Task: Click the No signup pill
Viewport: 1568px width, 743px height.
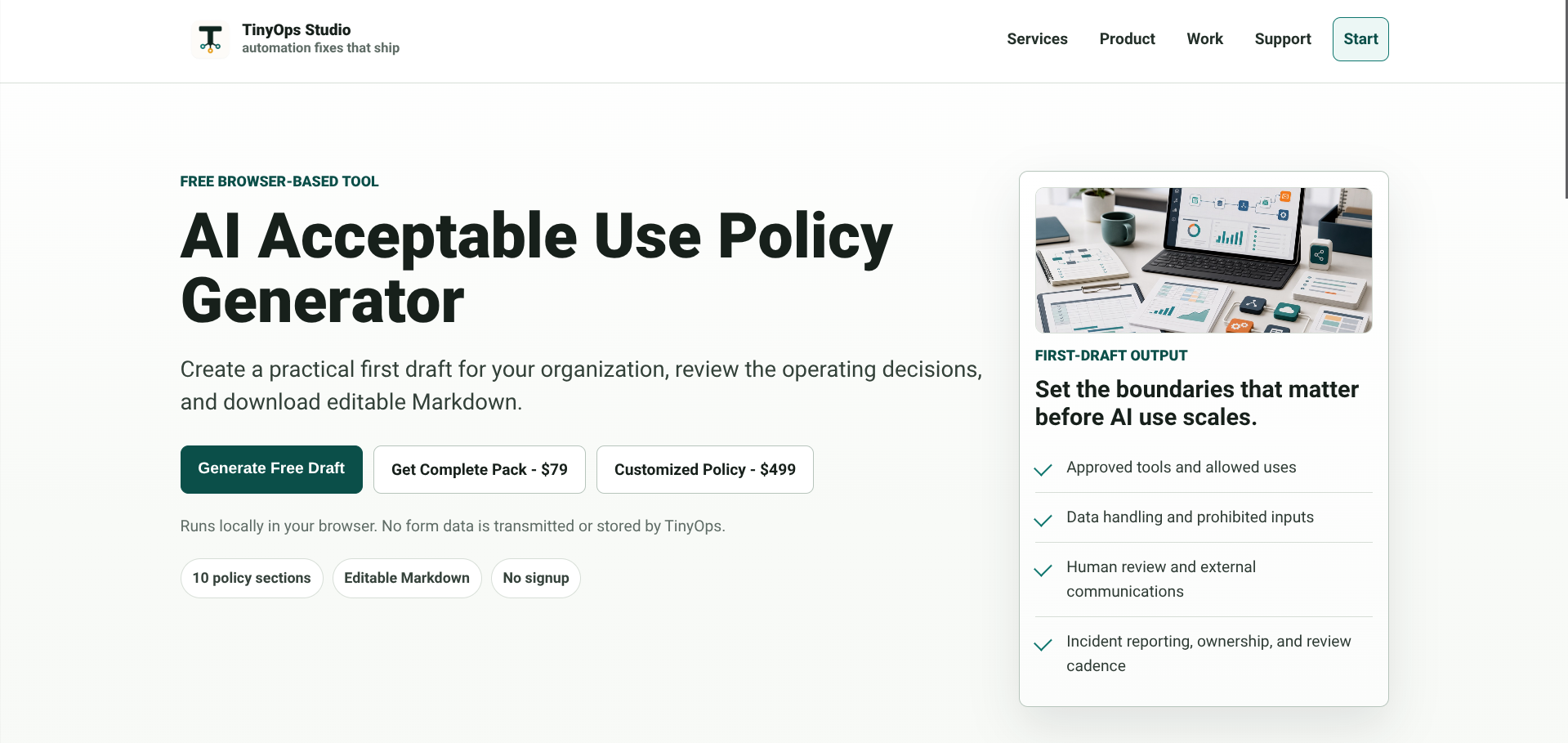Action: [x=536, y=578]
